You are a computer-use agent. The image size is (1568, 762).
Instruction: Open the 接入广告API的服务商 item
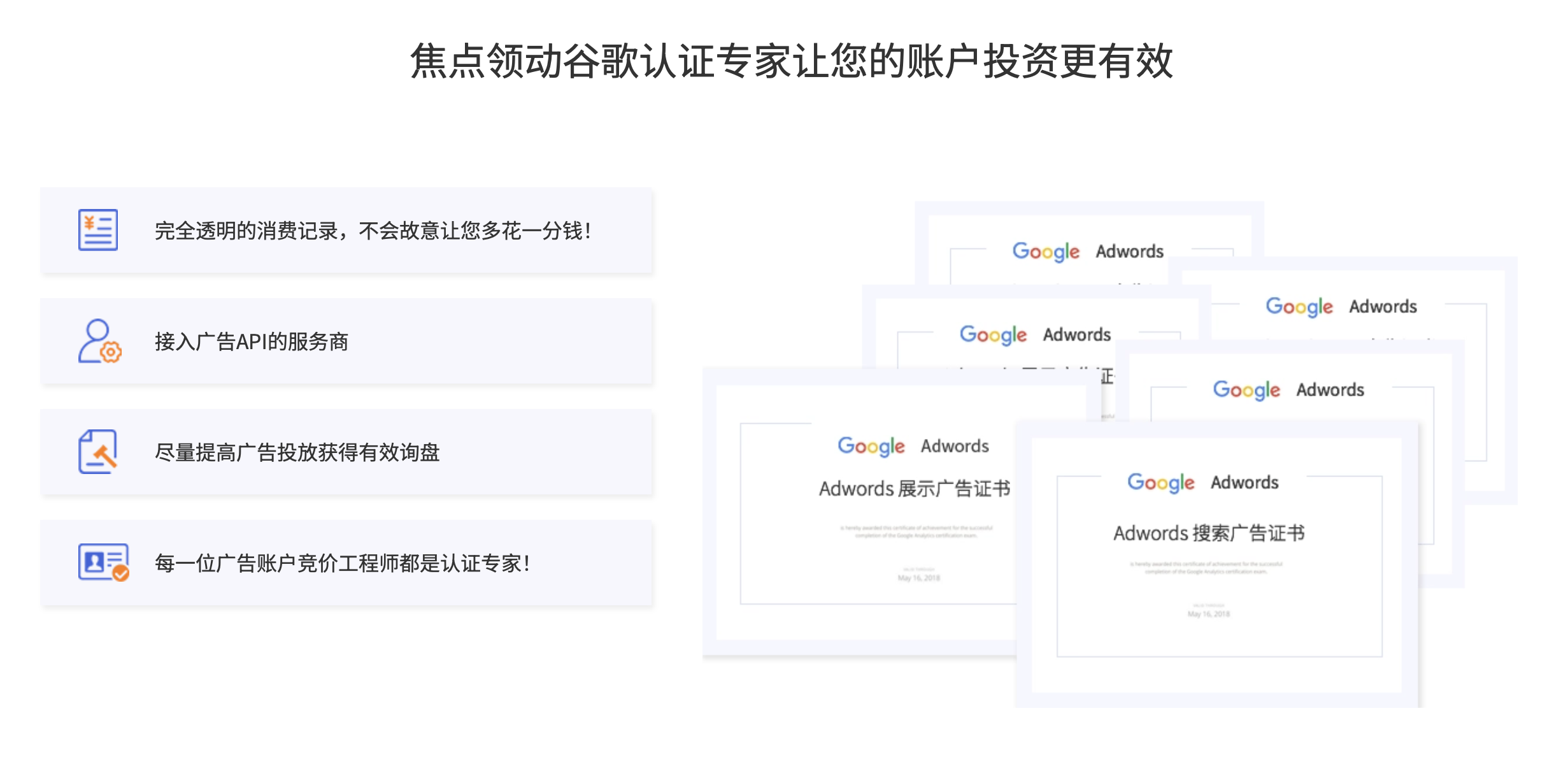(x=252, y=341)
